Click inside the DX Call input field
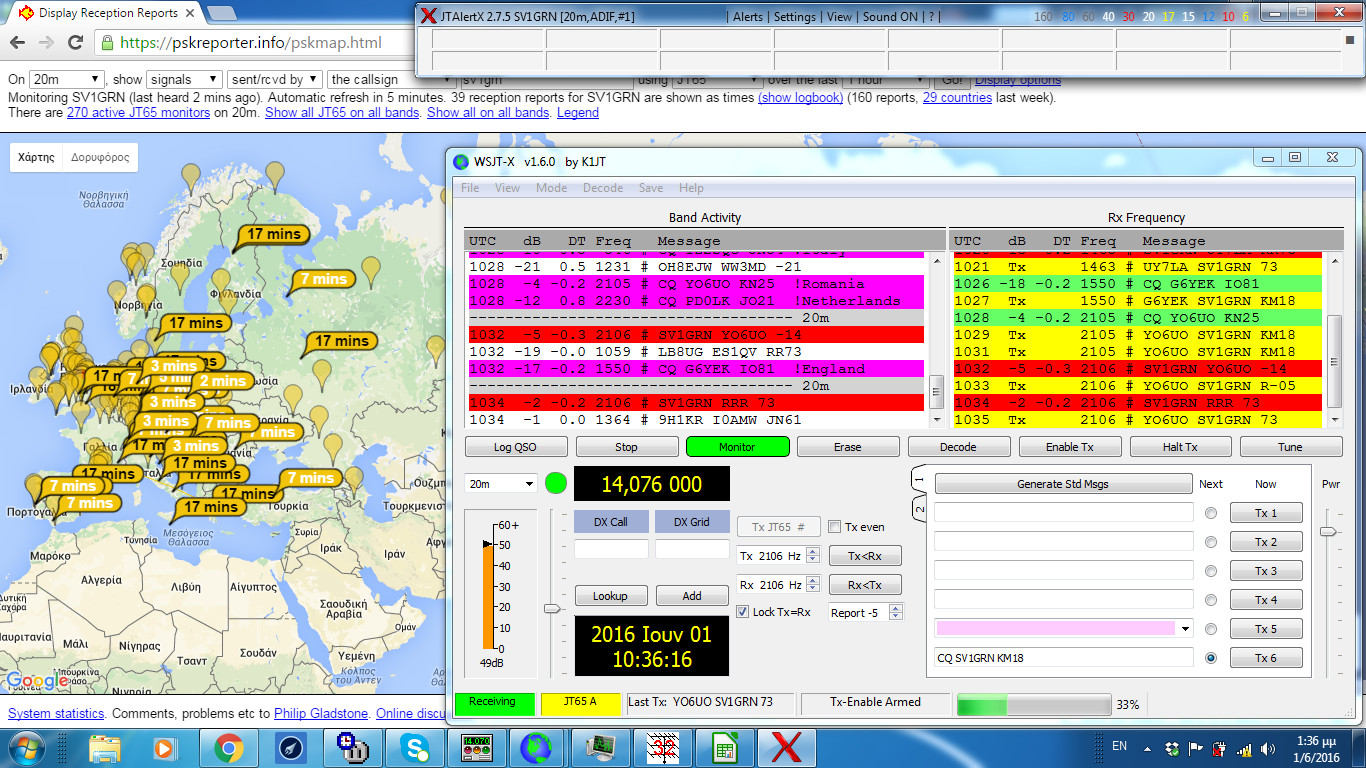The image size is (1366, 768). click(x=610, y=548)
